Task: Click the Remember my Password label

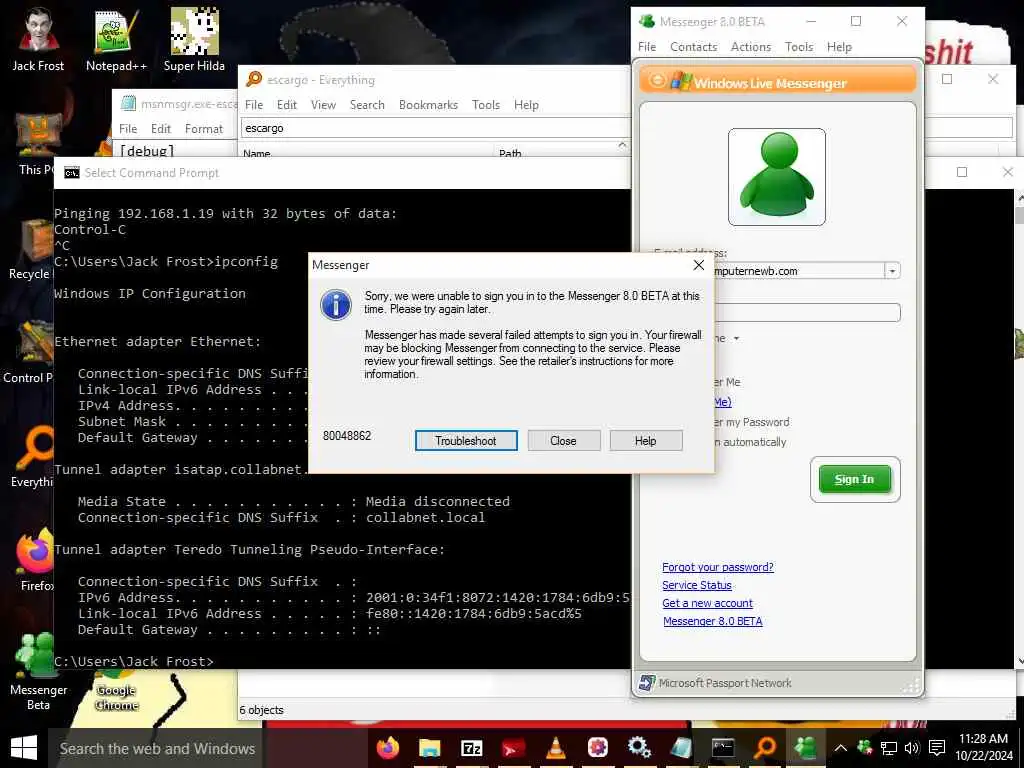Action: (x=752, y=423)
